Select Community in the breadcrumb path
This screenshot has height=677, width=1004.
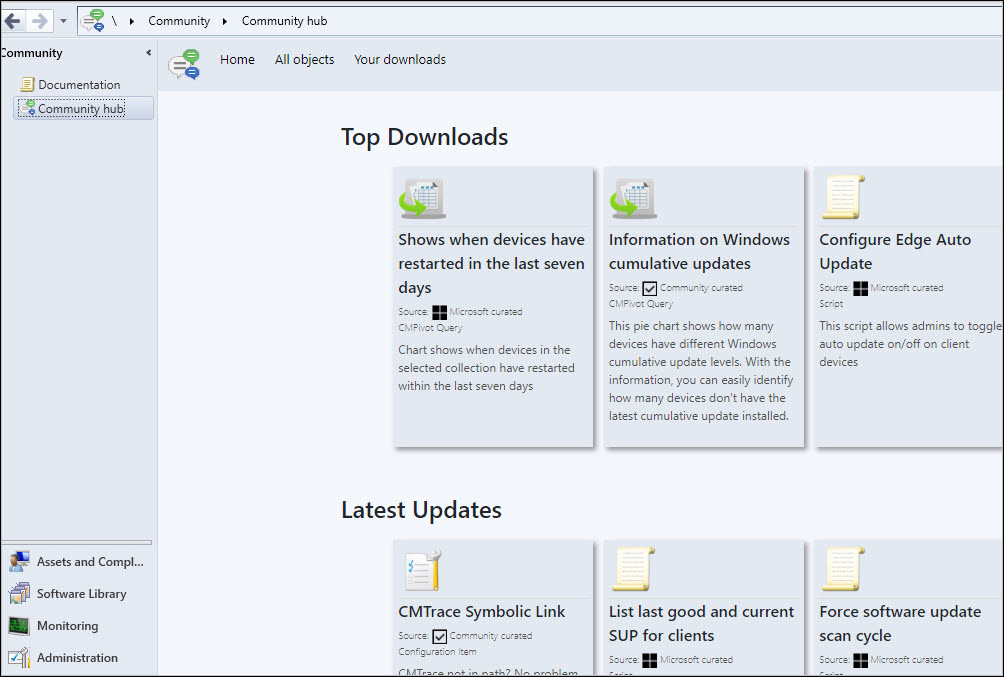pos(179,21)
